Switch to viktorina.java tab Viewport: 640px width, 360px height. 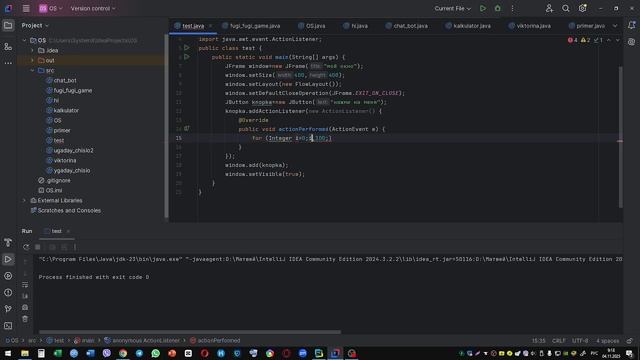click(x=529, y=26)
